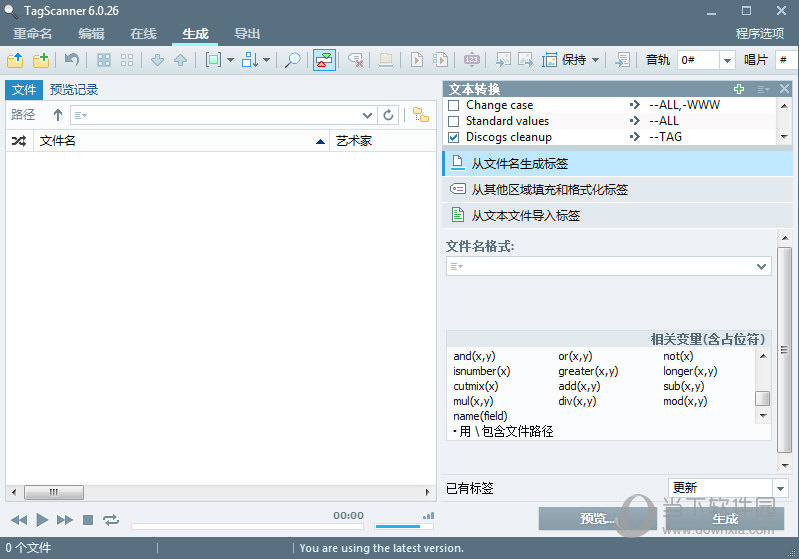Click the 生成 generate button
Image resolution: width=799 pixels, height=559 pixels.
[x=725, y=519]
